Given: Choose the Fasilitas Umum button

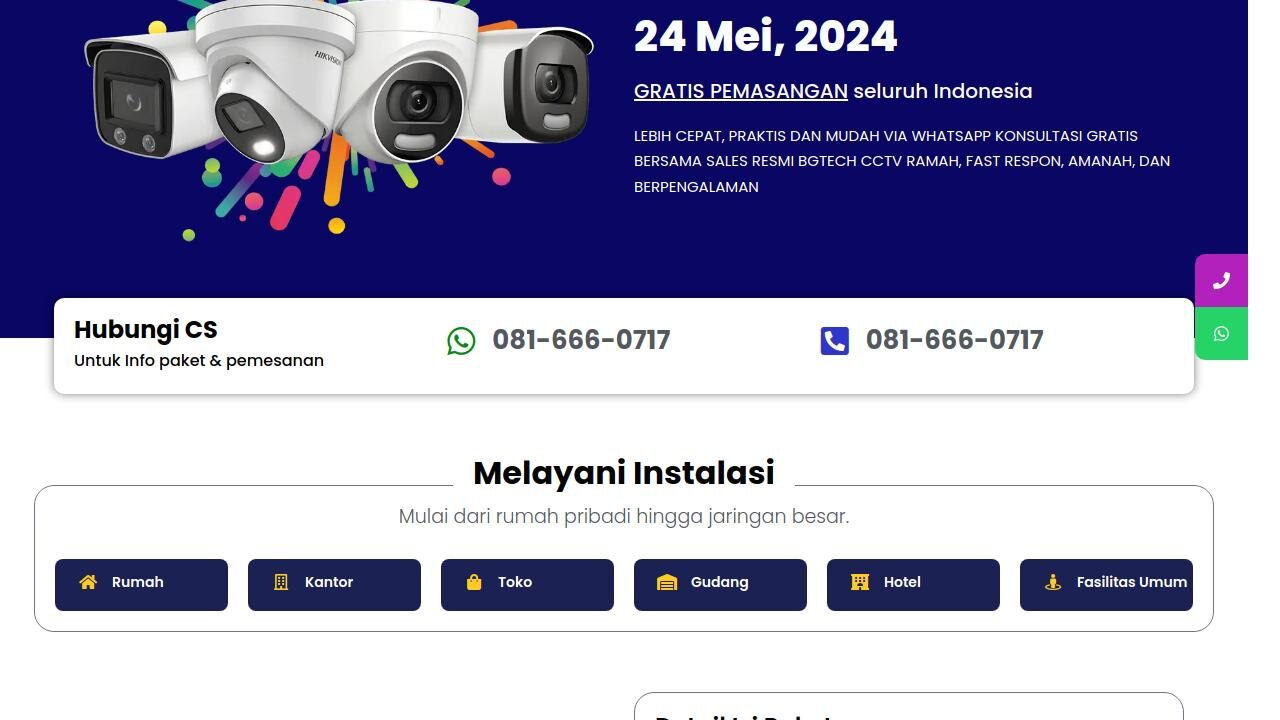Looking at the screenshot, I should click(1106, 585).
